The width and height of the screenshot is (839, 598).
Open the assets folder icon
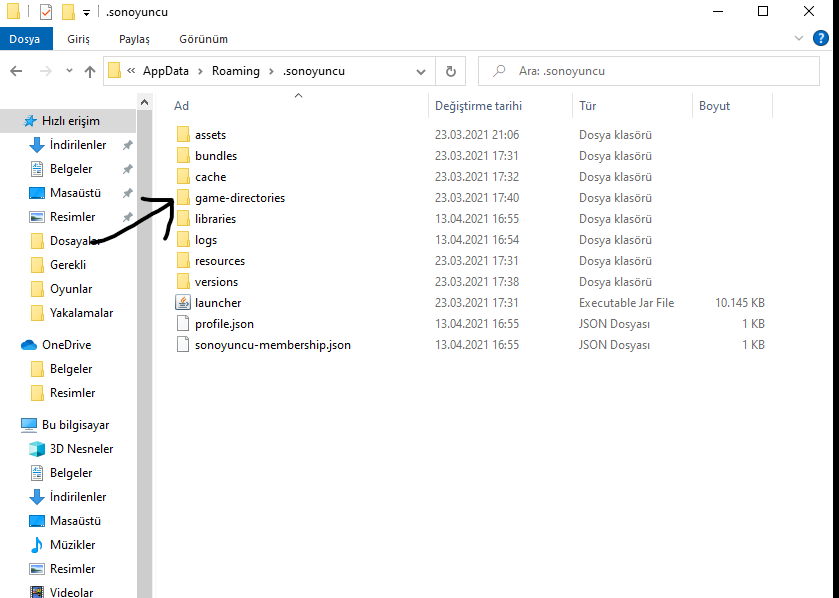click(183, 134)
